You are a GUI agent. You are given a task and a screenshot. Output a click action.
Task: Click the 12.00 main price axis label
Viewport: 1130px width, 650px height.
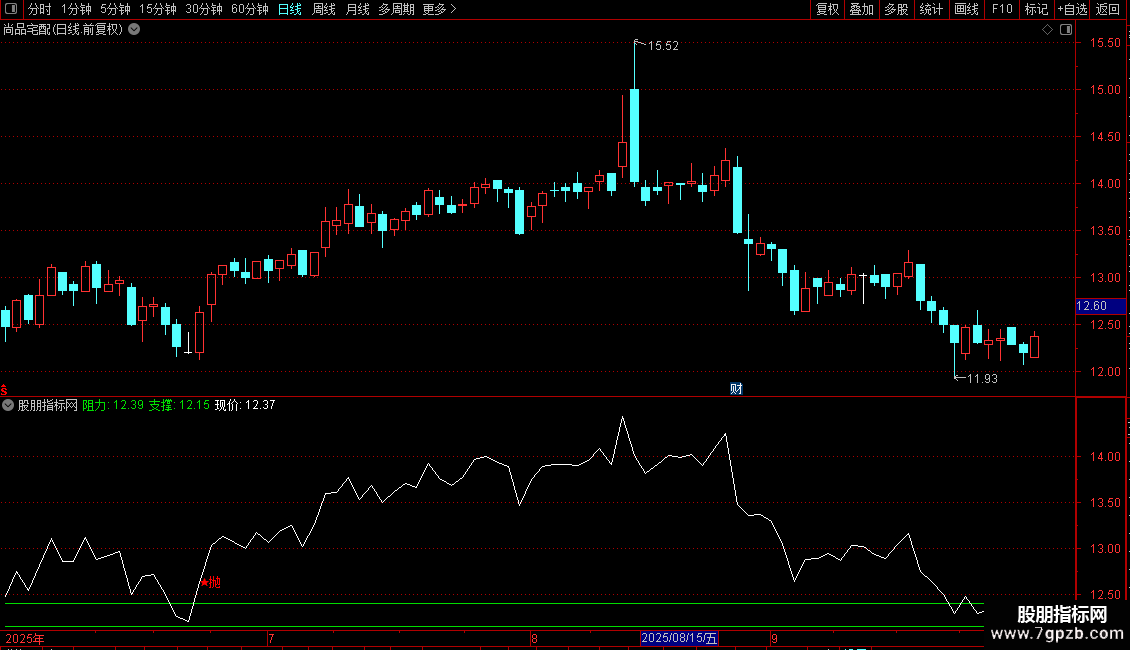1105,372
